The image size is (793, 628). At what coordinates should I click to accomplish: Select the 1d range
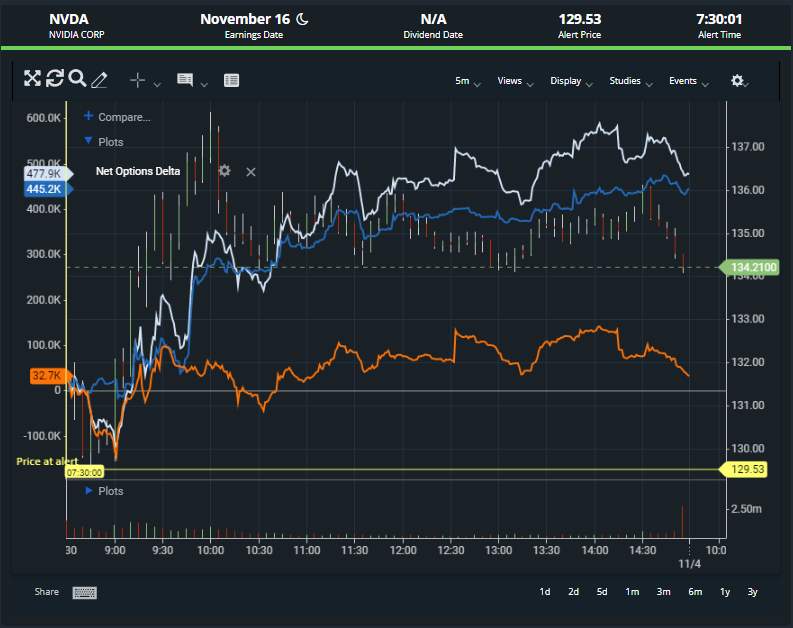click(545, 592)
